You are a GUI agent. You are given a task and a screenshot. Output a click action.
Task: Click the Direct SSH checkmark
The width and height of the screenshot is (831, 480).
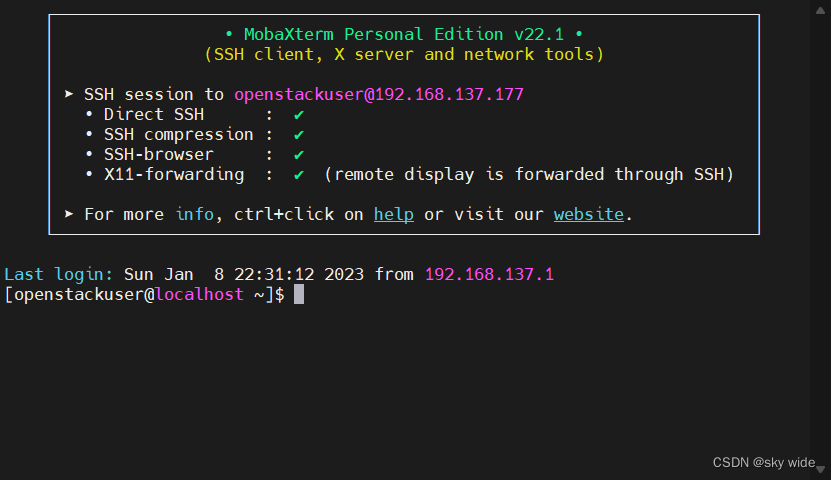tap(299, 115)
